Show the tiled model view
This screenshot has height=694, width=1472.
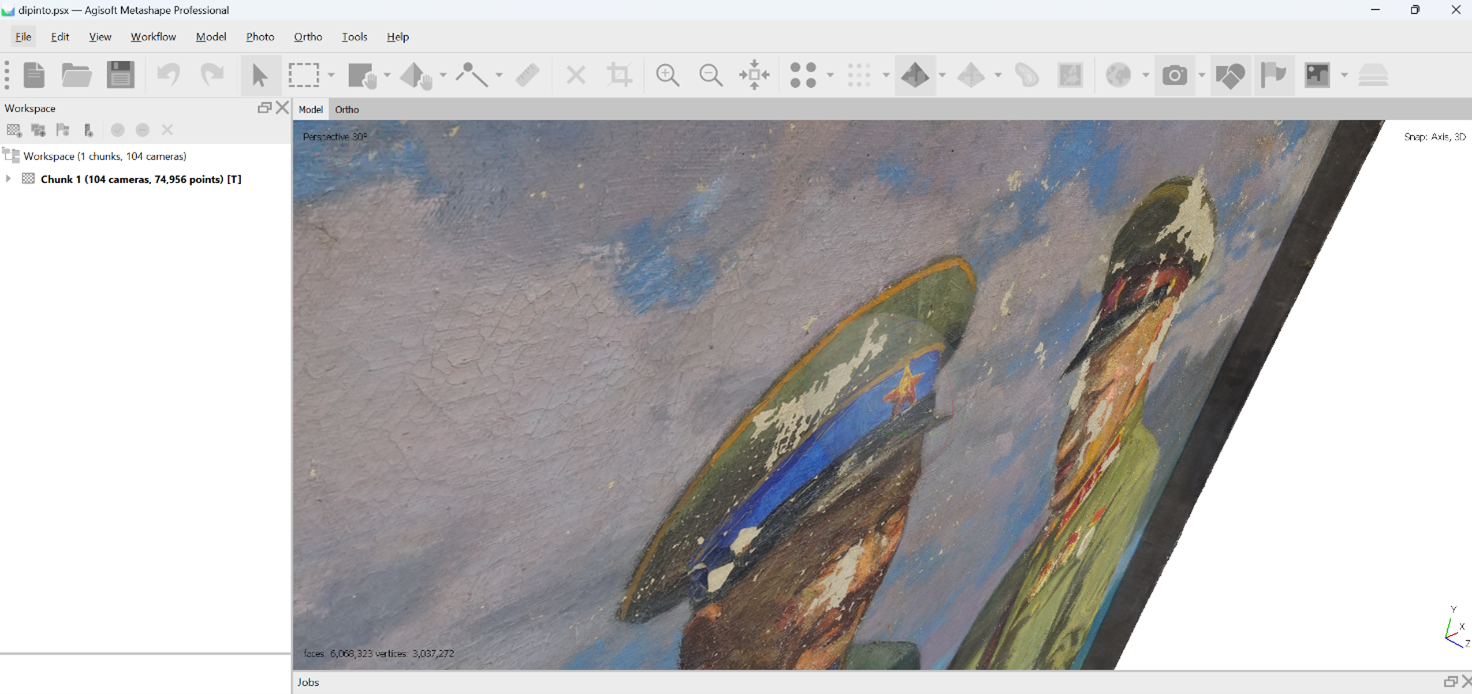click(x=971, y=75)
